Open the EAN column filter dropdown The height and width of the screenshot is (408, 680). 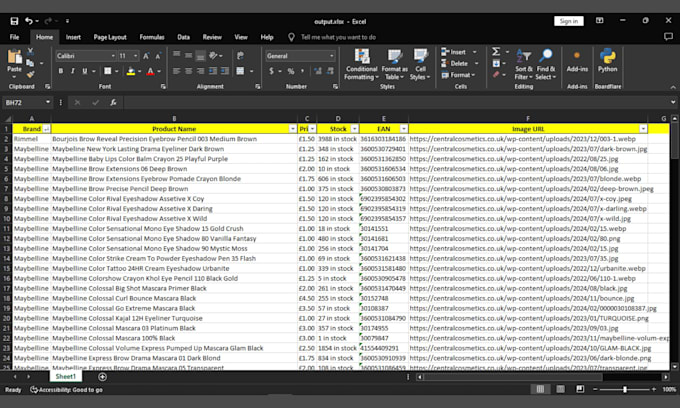click(404, 129)
